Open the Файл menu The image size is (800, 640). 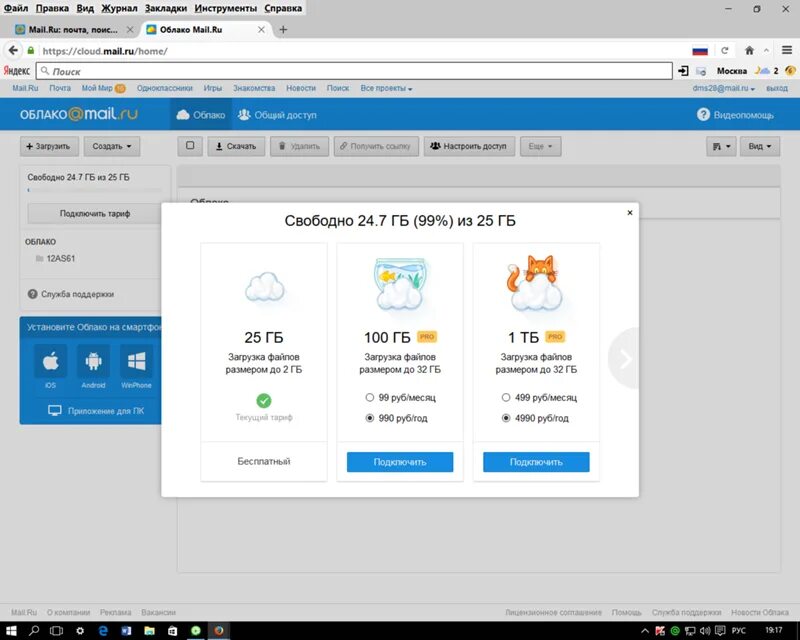[16, 8]
